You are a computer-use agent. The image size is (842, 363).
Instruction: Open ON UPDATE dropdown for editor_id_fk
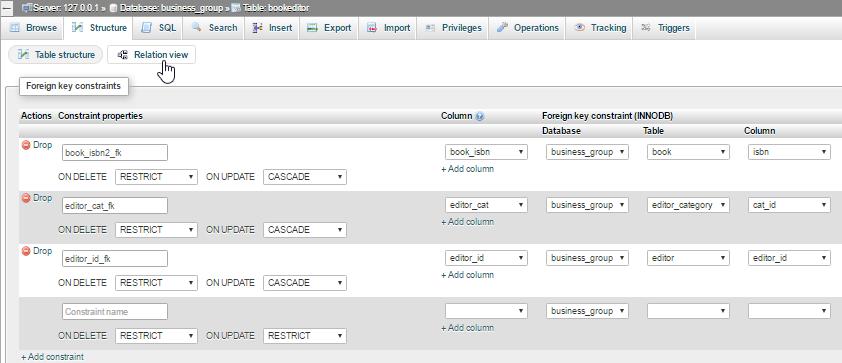click(x=304, y=283)
